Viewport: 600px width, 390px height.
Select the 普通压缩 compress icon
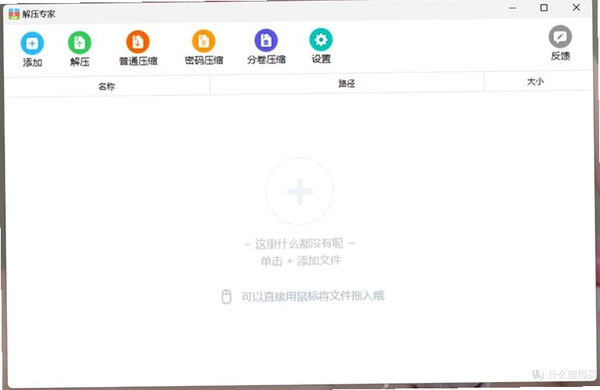[x=138, y=42]
